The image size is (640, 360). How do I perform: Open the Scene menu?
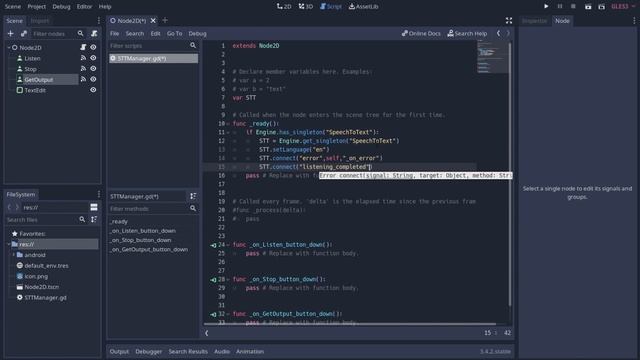(13, 7)
